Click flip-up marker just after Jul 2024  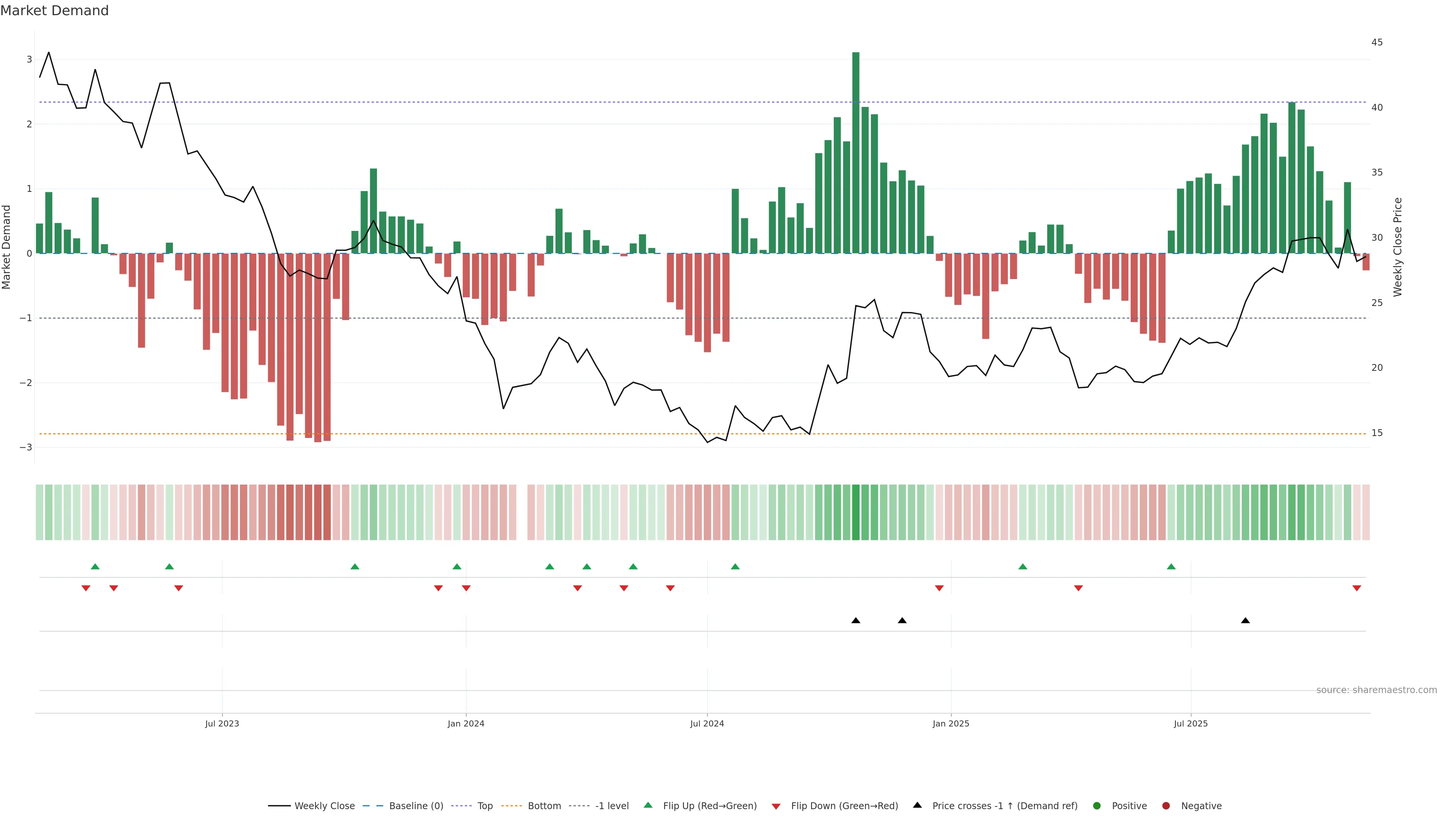click(x=735, y=566)
